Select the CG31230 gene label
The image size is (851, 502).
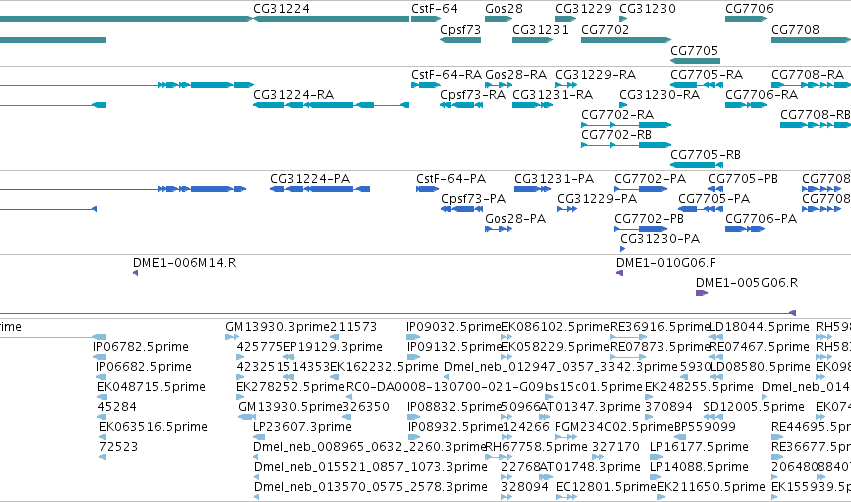[x=647, y=9]
